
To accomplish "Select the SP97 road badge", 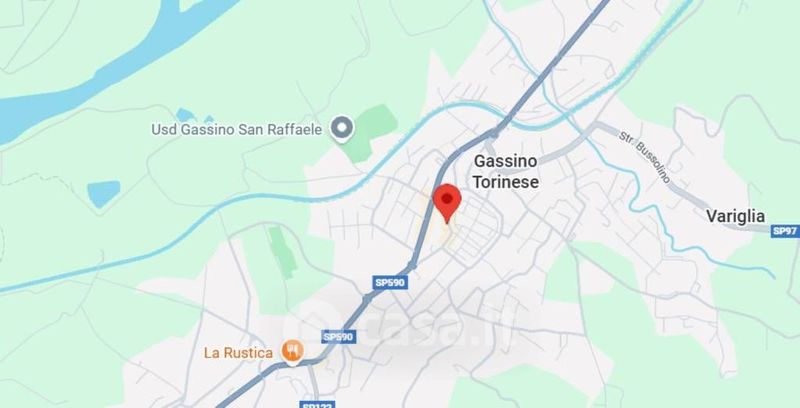I will (x=785, y=231).
